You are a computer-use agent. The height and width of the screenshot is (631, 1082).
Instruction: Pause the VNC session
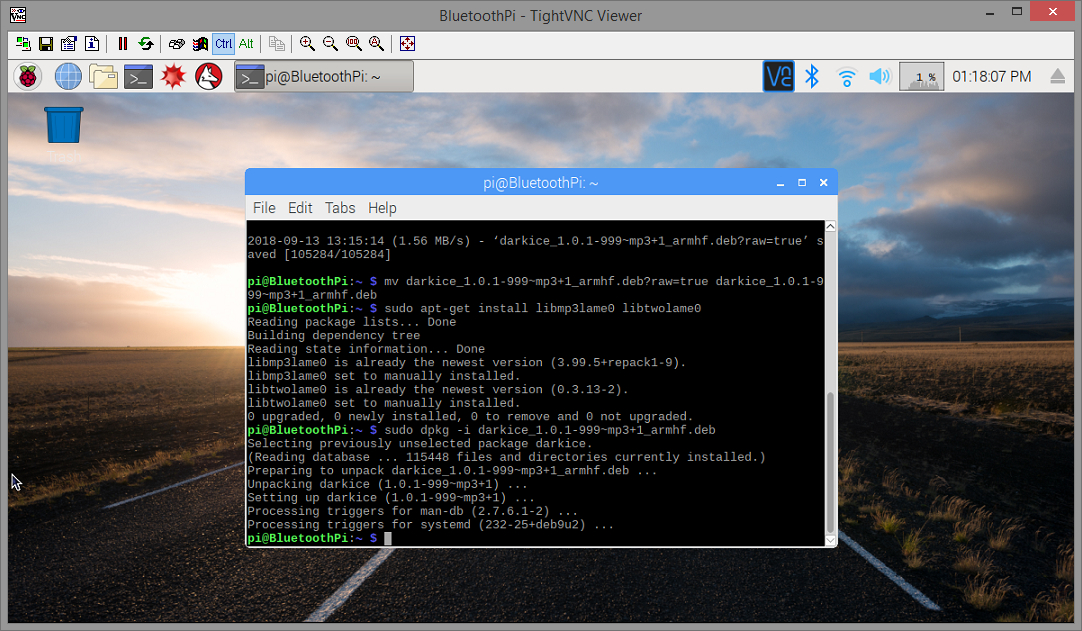tap(123, 43)
